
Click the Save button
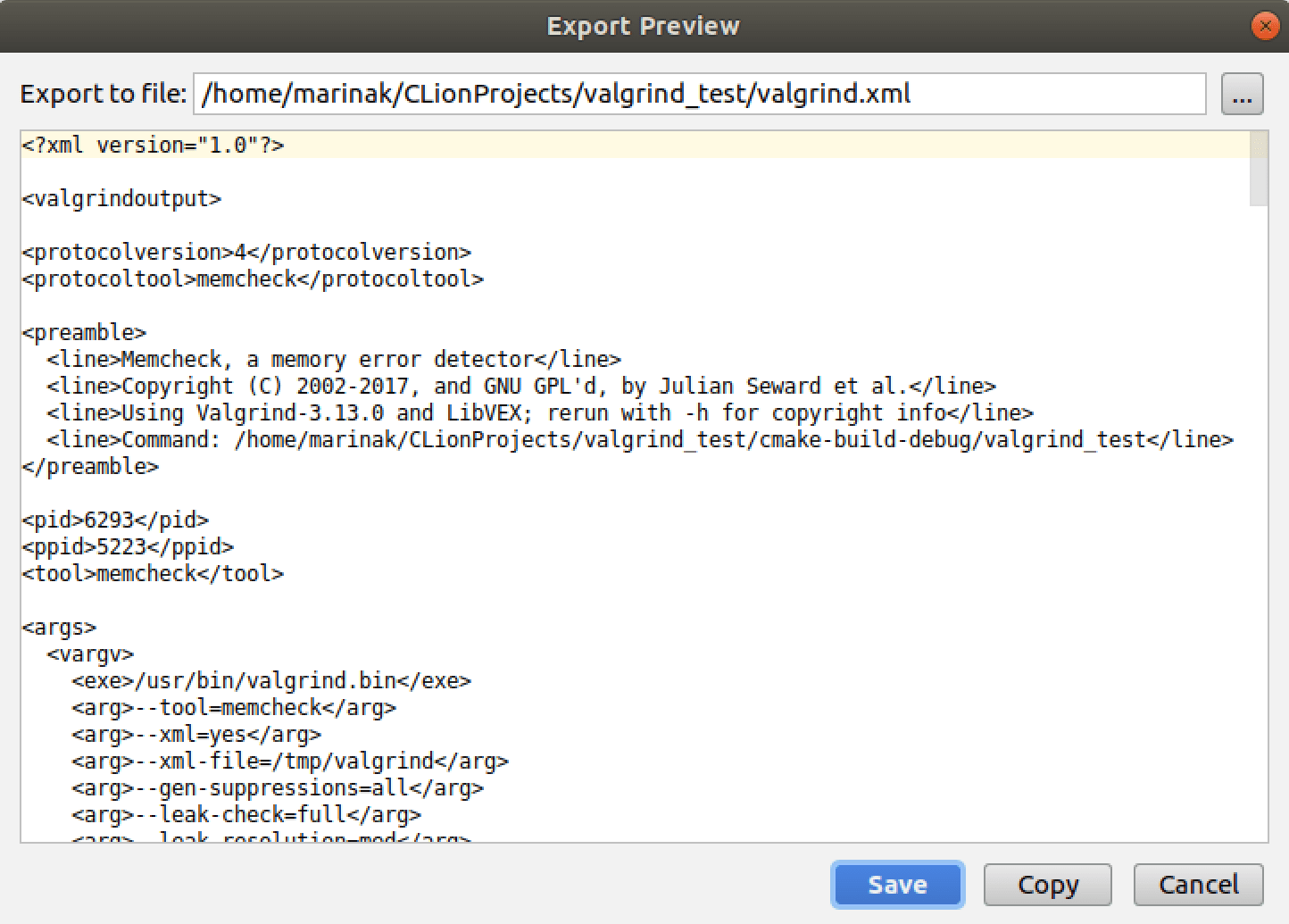click(x=897, y=885)
